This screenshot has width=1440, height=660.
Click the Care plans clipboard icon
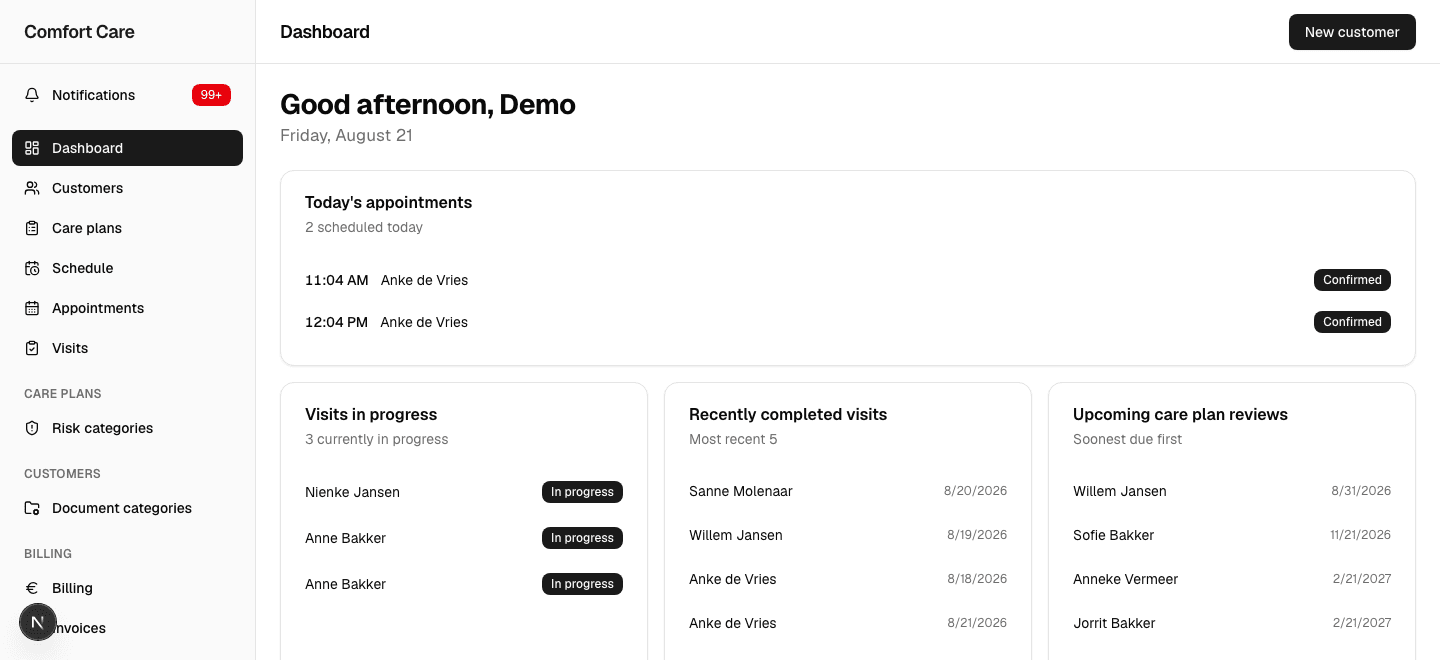[32, 228]
